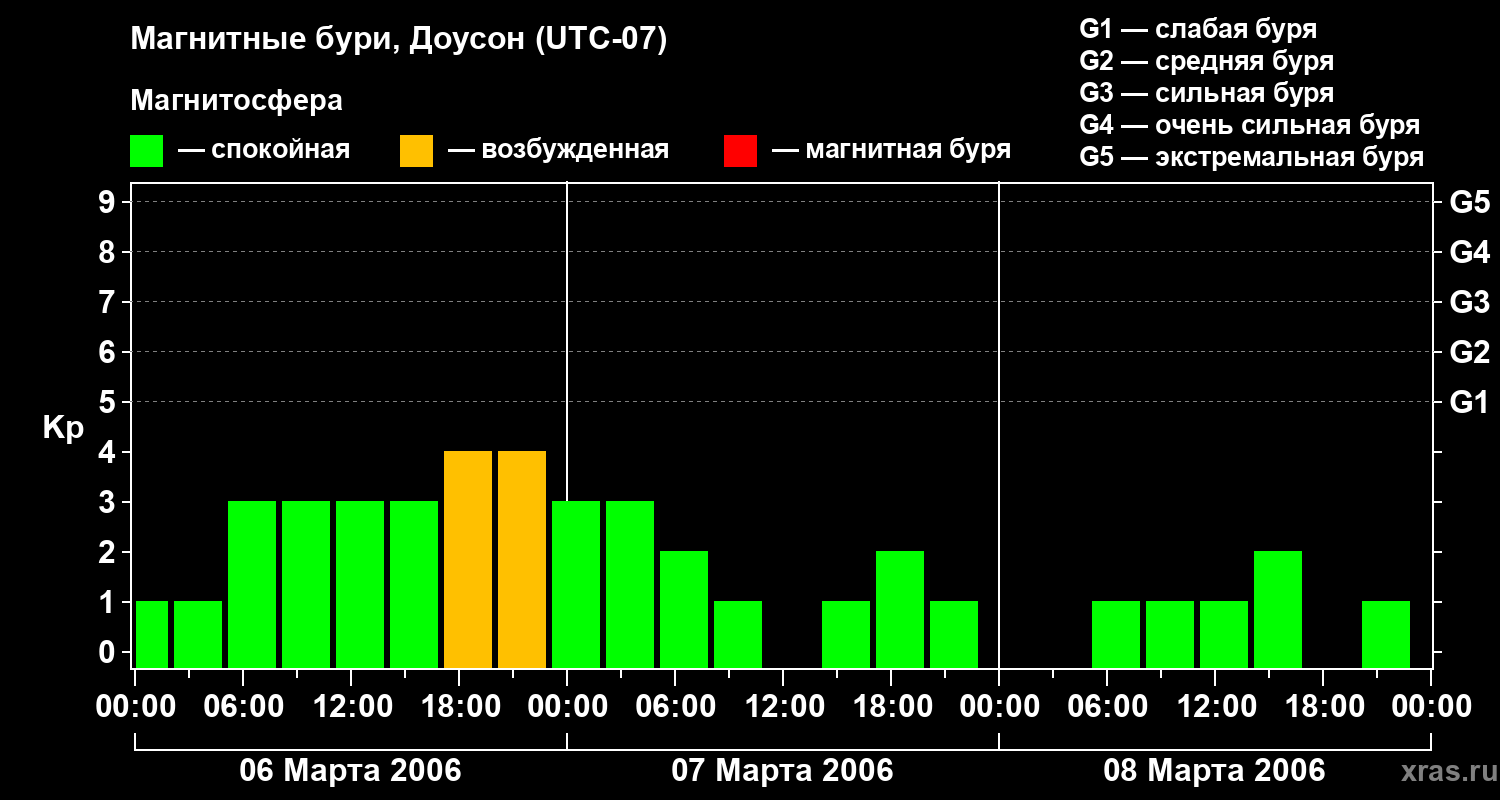Click the '06:00' time label under 08 Марта
Viewport: 1500px width, 800px height.
click(1108, 707)
